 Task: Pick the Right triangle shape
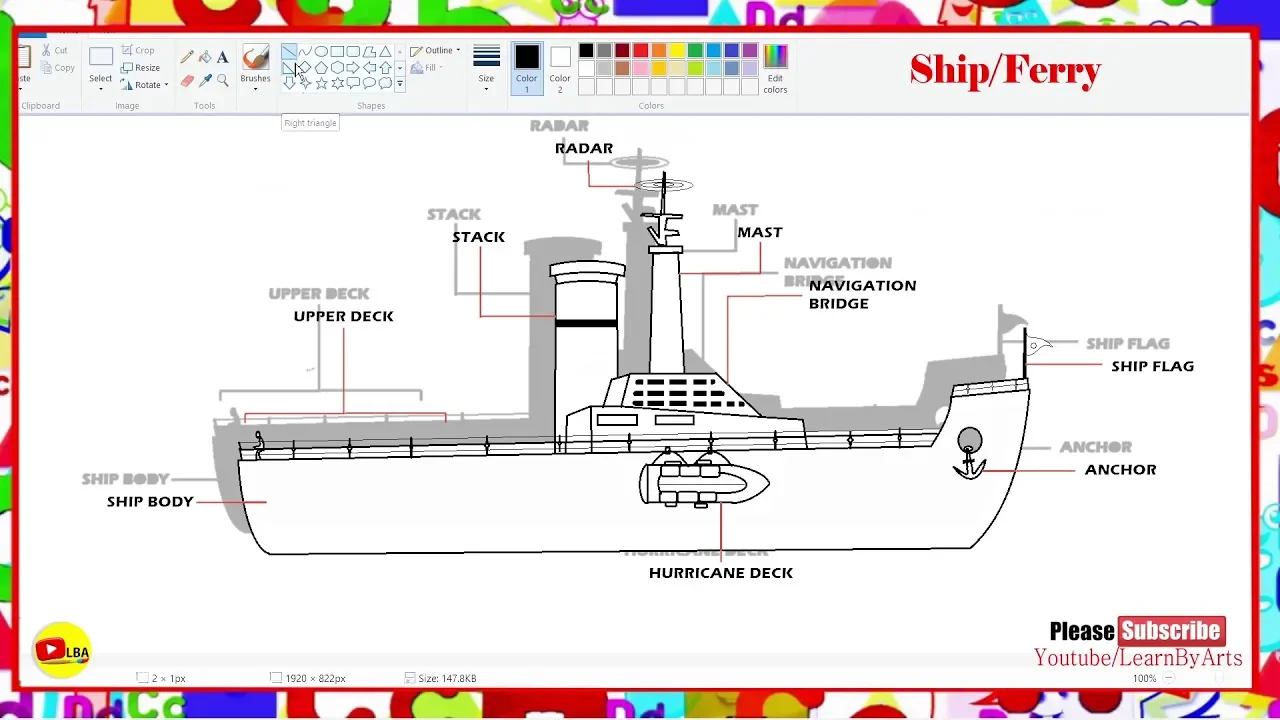(289, 68)
